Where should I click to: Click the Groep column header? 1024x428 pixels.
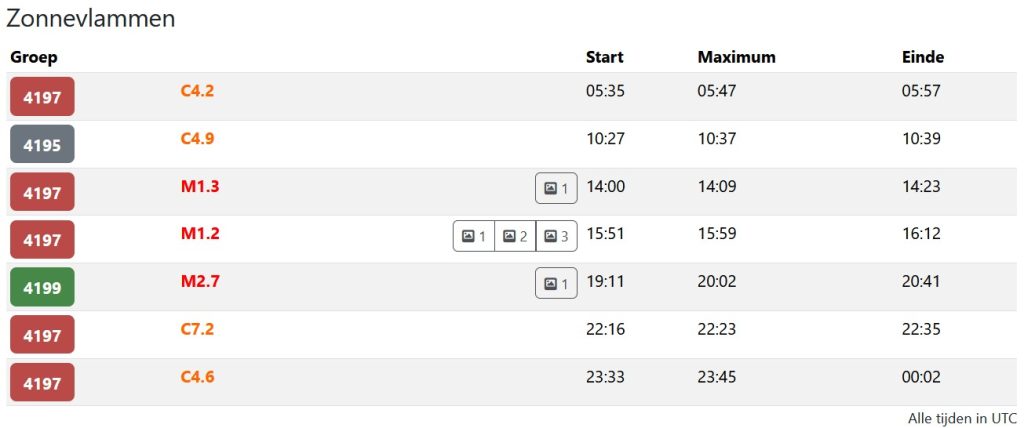point(34,57)
